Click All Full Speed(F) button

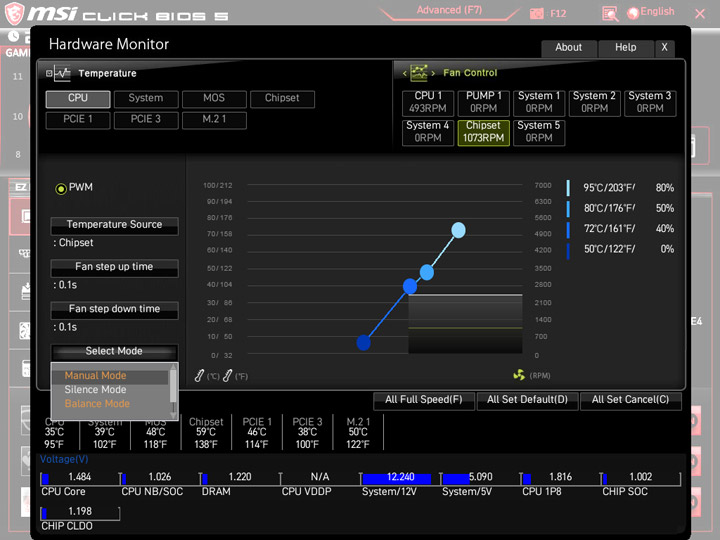(424, 400)
